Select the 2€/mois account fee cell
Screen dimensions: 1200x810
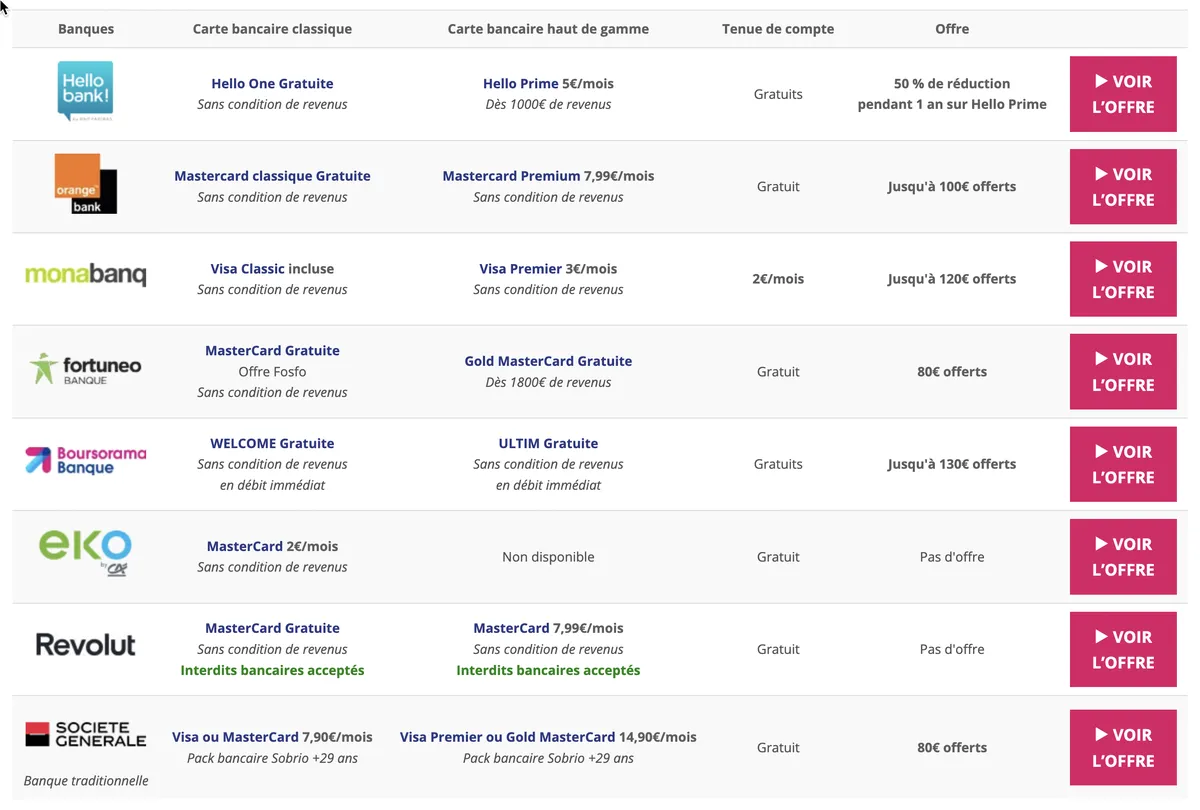tap(778, 279)
